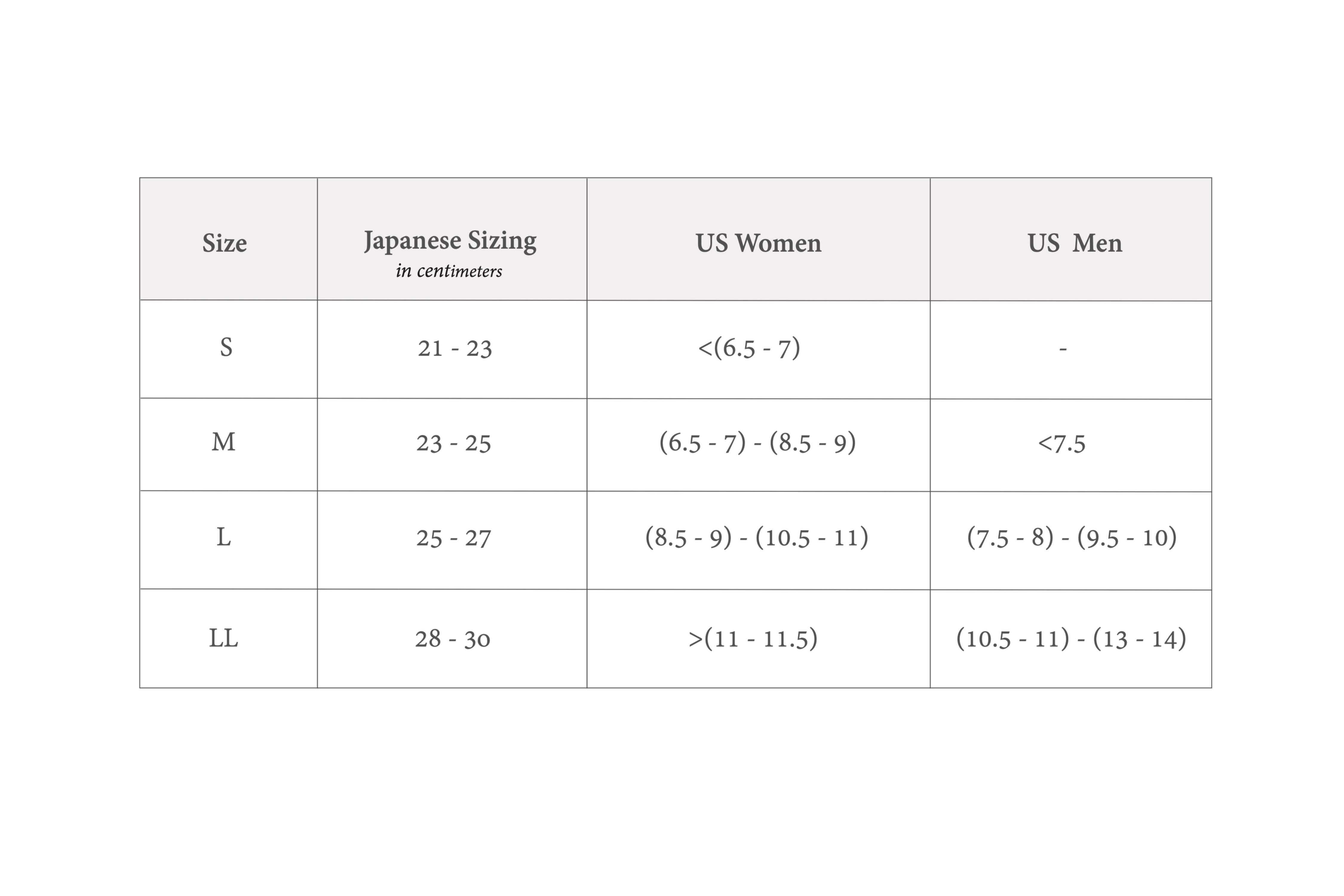
Task: Click the US Men column header
Action: coord(1074,243)
